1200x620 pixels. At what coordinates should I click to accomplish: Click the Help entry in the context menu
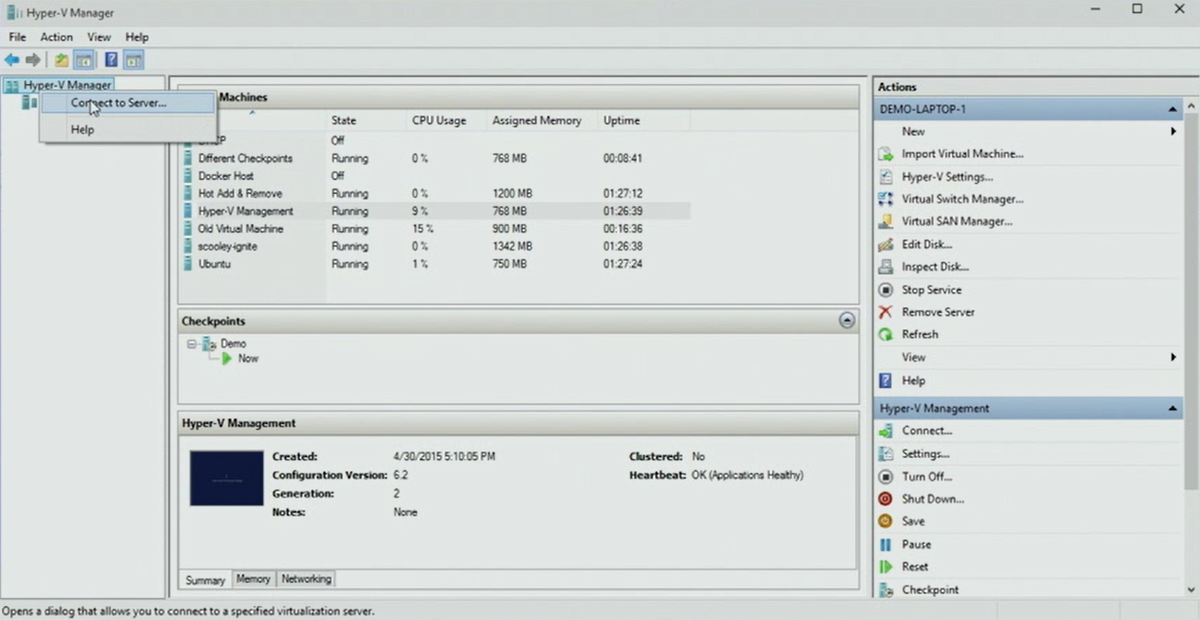(x=82, y=129)
